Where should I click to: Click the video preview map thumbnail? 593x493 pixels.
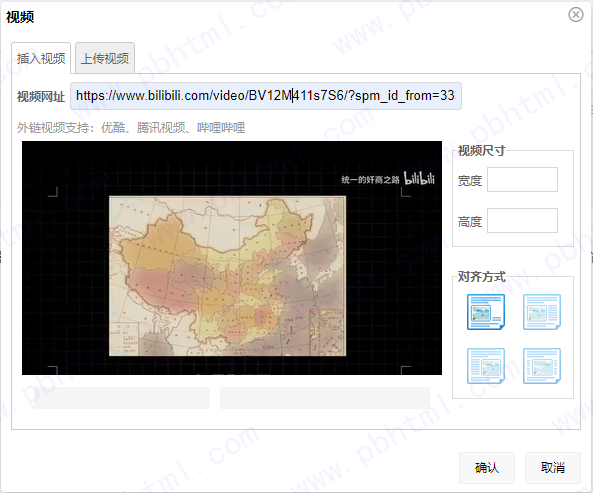tap(228, 276)
